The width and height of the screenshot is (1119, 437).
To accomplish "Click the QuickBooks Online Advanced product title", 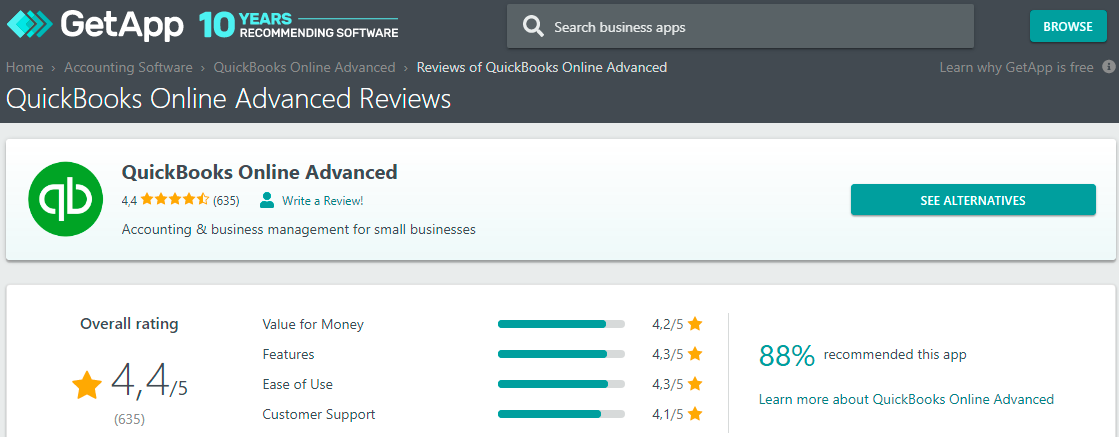I will point(260,172).
